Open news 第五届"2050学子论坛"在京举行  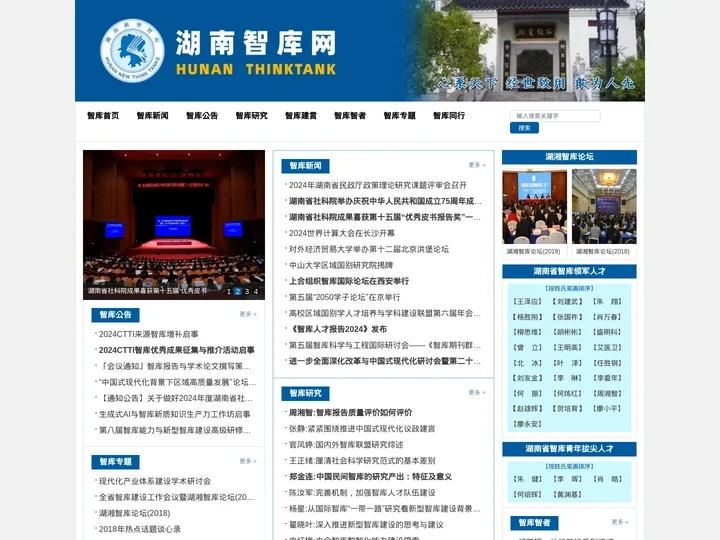pyautogui.click(x=344, y=297)
